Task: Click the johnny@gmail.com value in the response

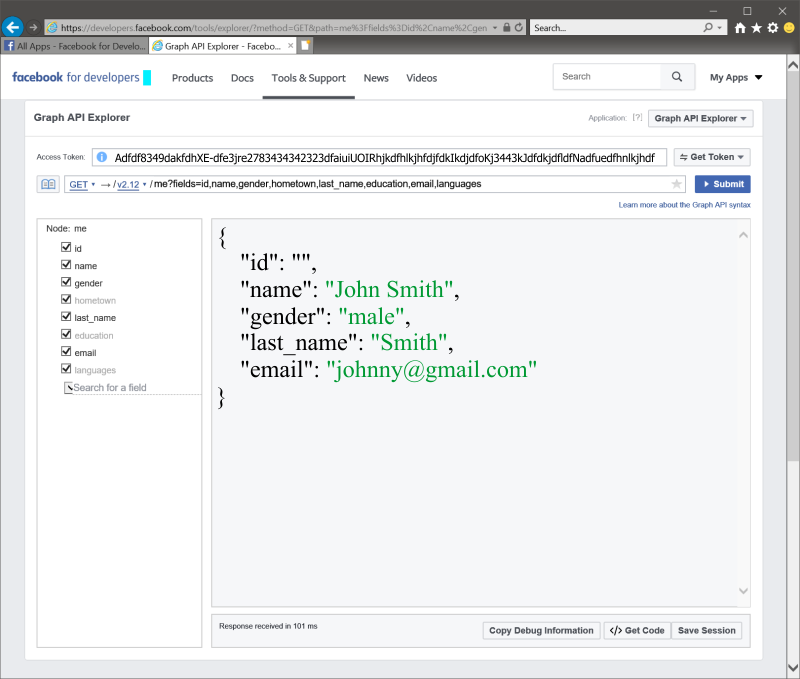Action: pos(431,369)
